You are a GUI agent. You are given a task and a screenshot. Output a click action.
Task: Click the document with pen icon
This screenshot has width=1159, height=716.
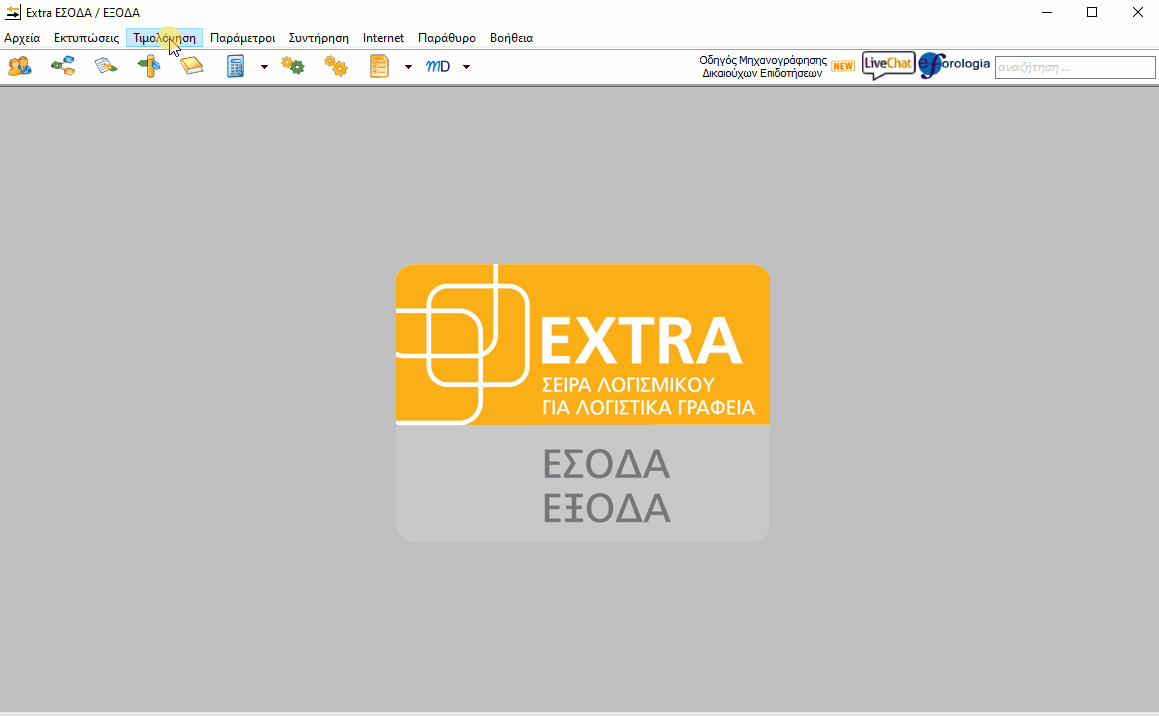[106, 67]
